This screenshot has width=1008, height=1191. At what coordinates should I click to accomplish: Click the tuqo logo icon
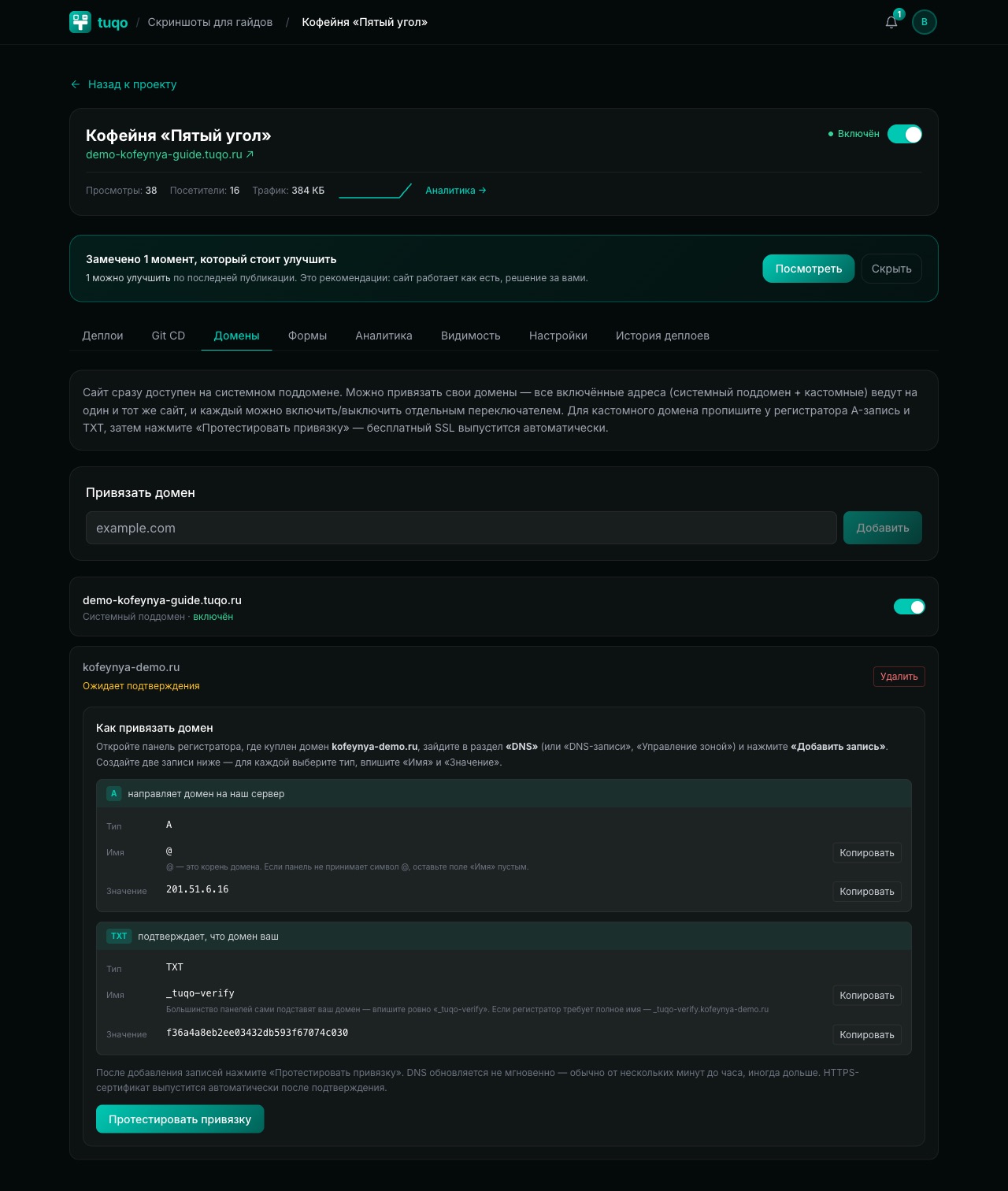click(x=80, y=22)
